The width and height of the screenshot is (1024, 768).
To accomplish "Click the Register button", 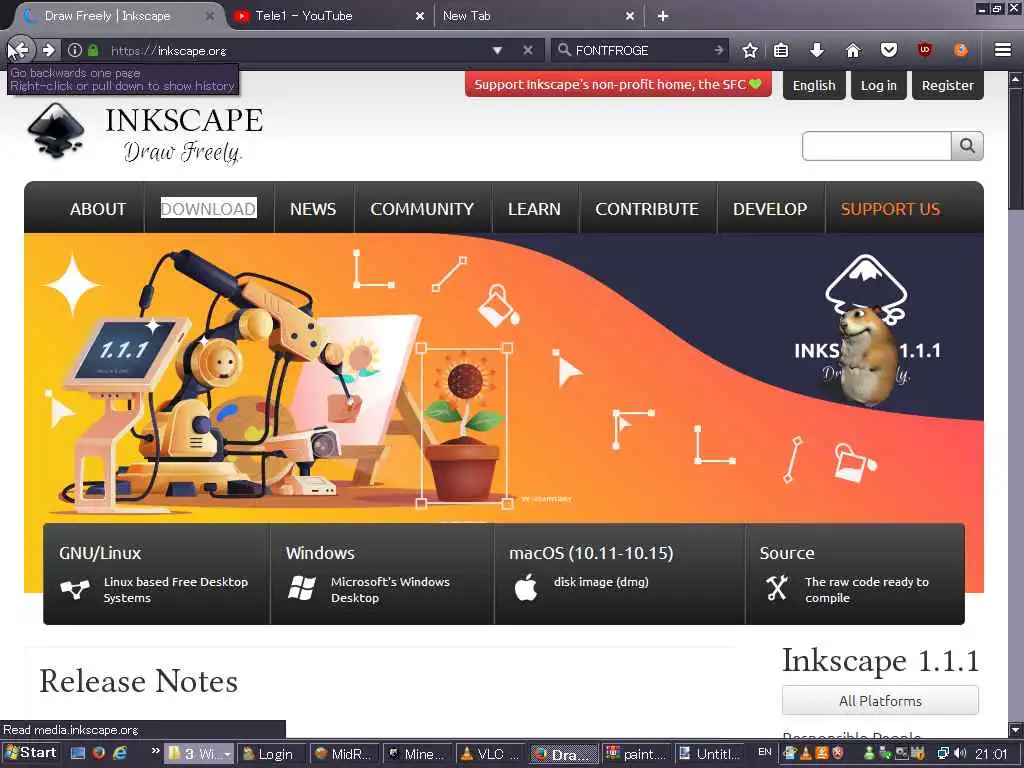I will 948,86.
